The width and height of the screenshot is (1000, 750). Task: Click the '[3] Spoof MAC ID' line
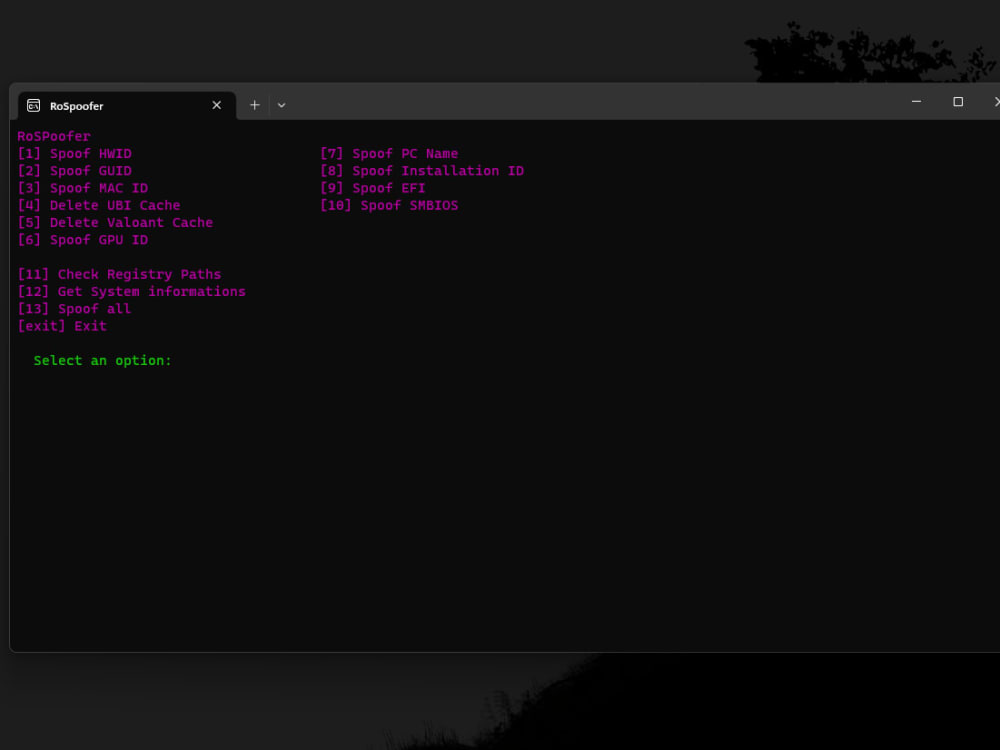pyautogui.click(x=83, y=188)
